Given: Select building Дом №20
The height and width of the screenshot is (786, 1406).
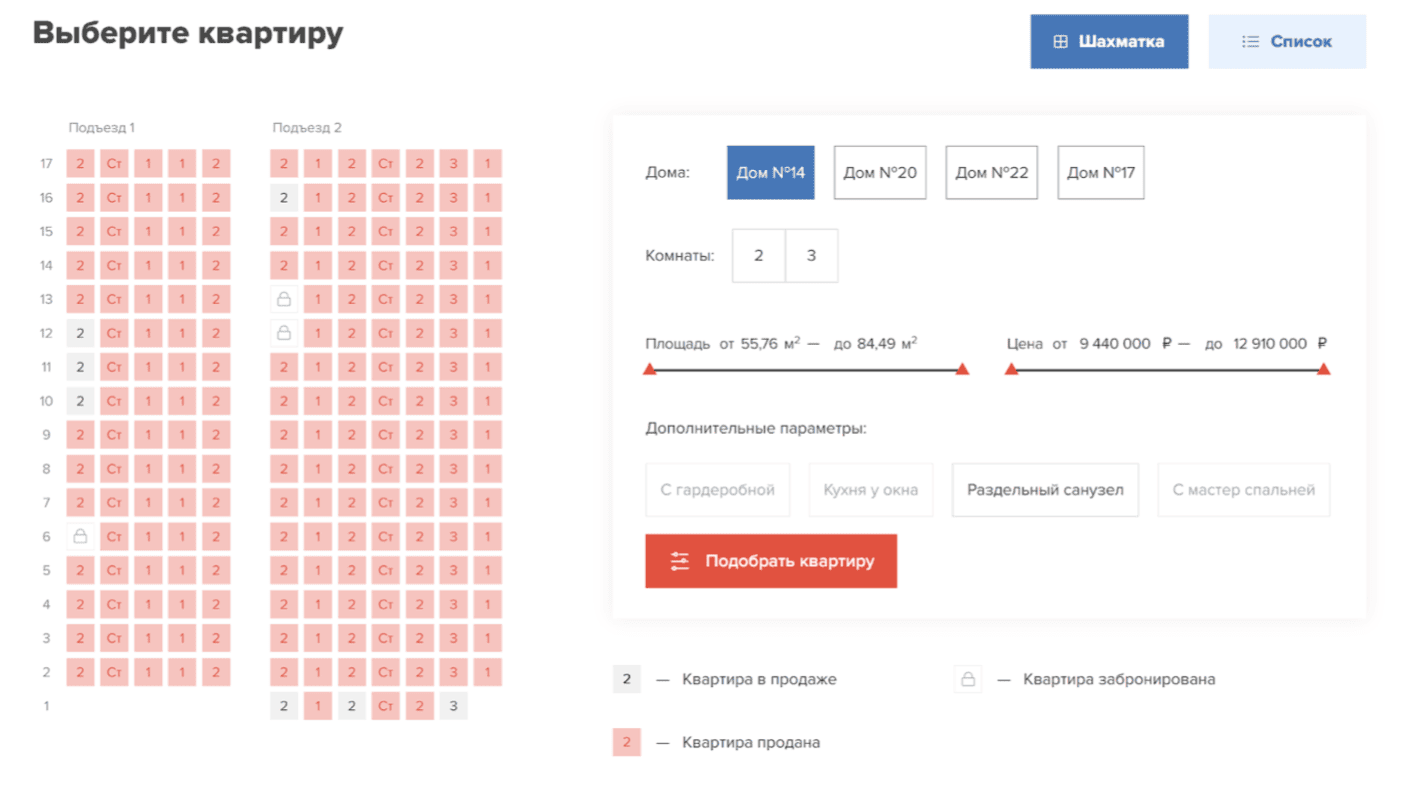Looking at the screenshot, I should click(x=880, y=173).
